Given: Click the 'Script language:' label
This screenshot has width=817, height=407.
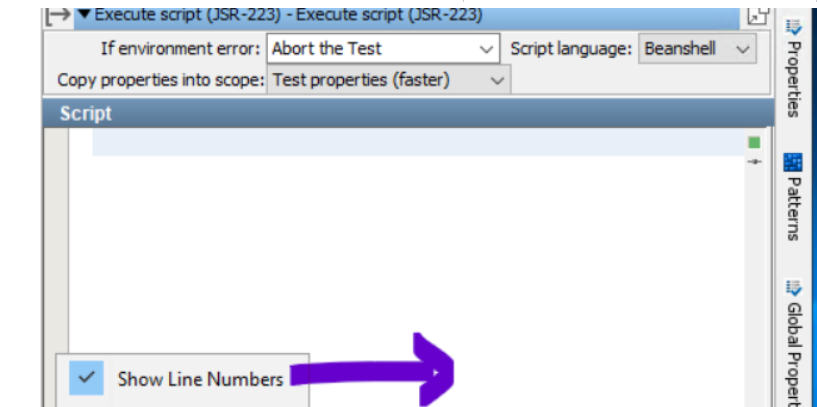Looking at the screenshot, I should point(571,49).
